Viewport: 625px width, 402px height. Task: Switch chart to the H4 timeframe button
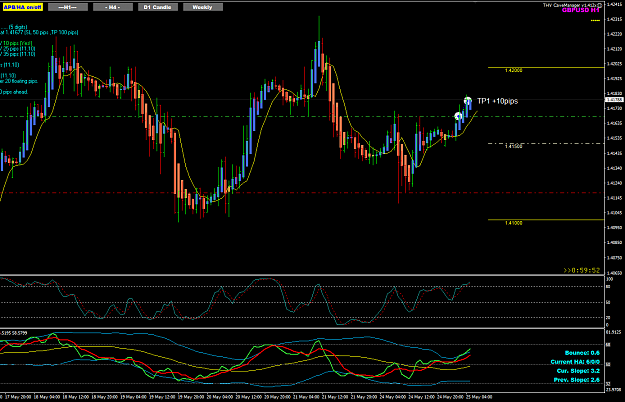(x=113, y=7)
